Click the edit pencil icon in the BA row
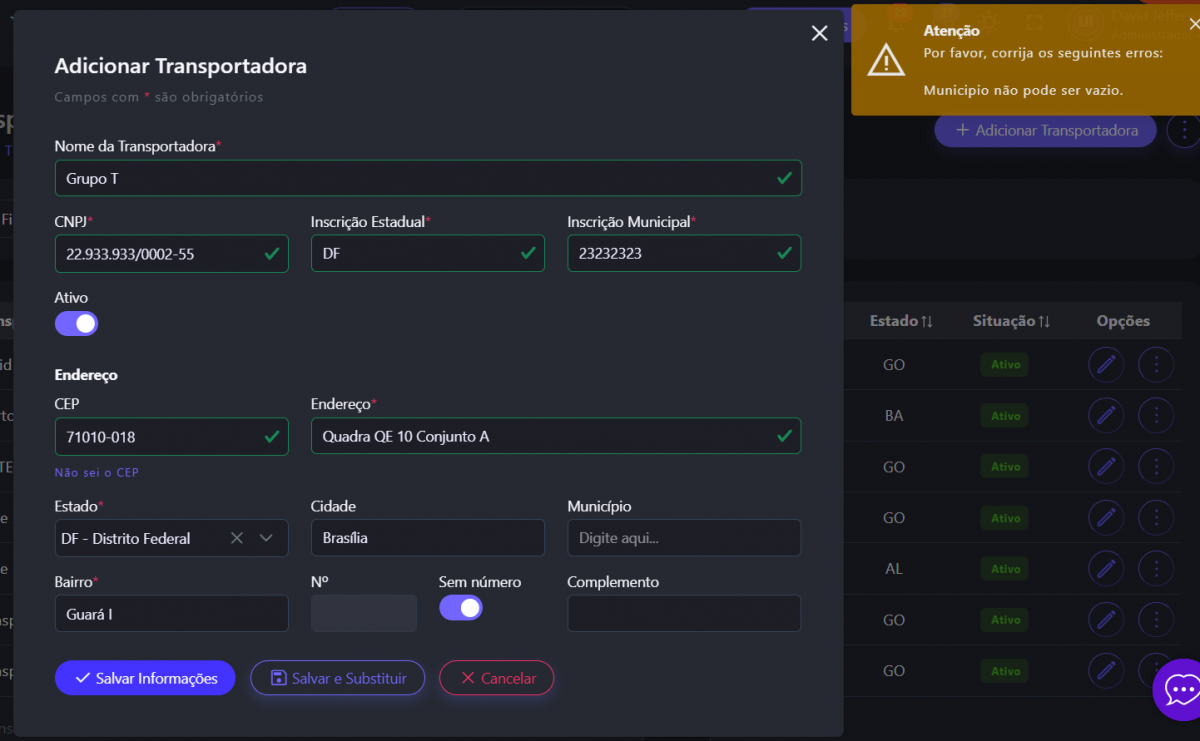The image size is (1200, 741). tap(1105, 415)
